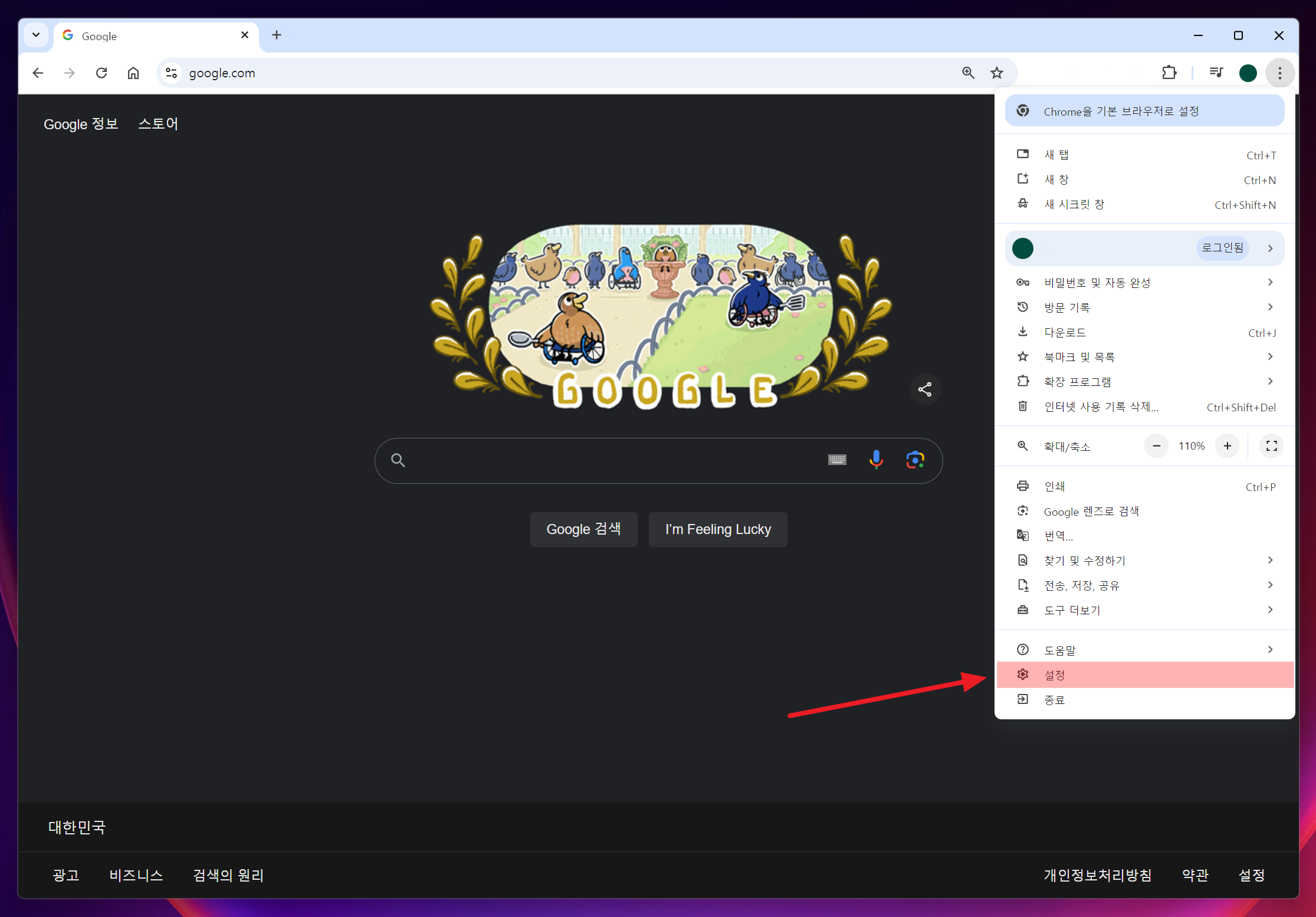Click the on-screen keyboard icon in search box
This screenshot has height=917, width=1316.
[837, 460]
